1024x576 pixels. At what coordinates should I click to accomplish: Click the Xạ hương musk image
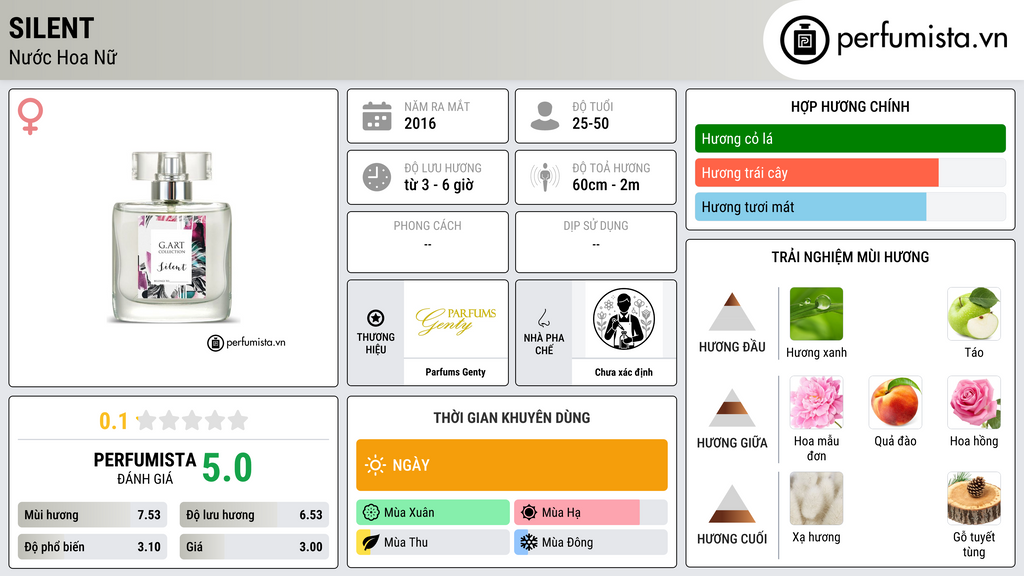(816, 498)
